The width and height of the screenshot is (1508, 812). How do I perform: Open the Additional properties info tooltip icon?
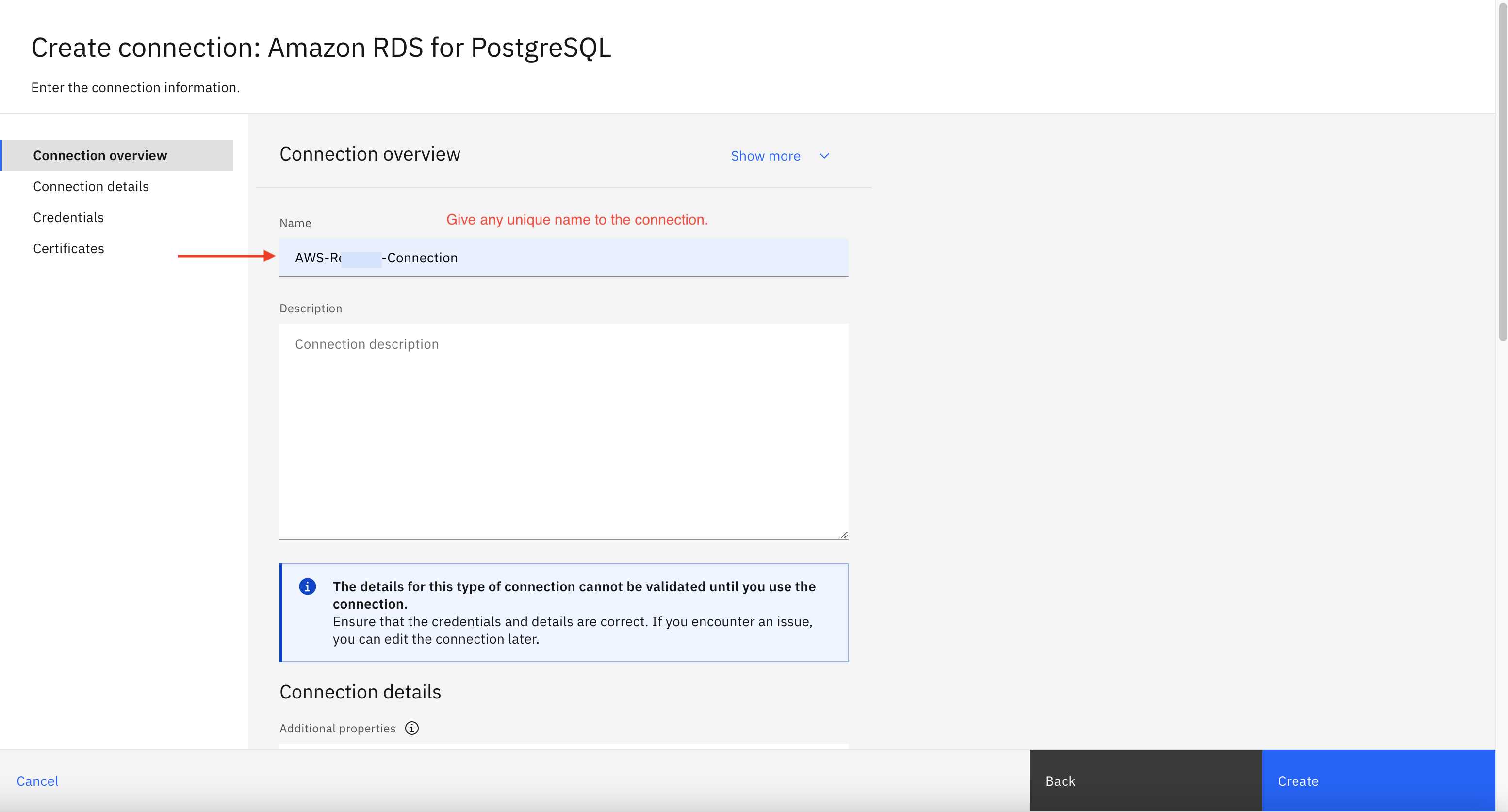coord(411,728)
